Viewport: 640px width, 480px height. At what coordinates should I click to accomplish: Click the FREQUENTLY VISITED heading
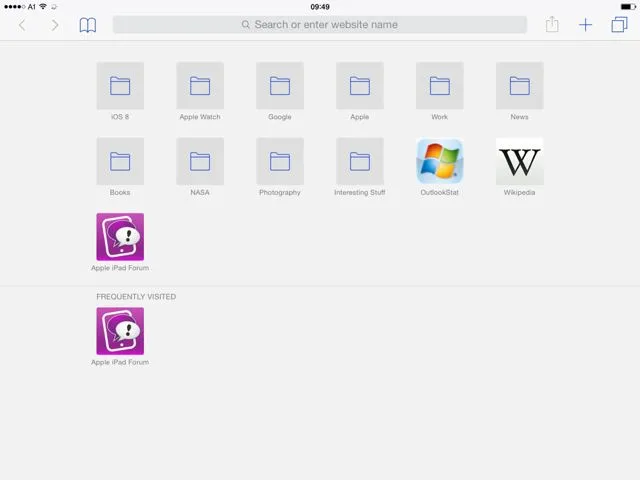136,297
